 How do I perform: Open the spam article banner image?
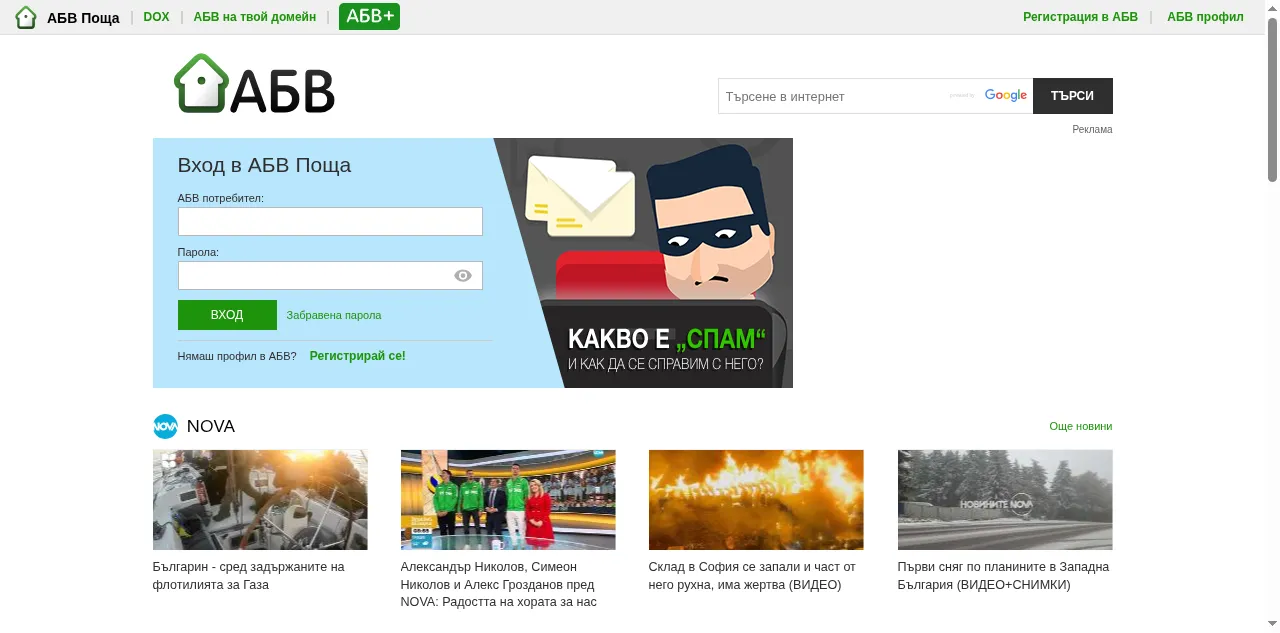[643, 263]
